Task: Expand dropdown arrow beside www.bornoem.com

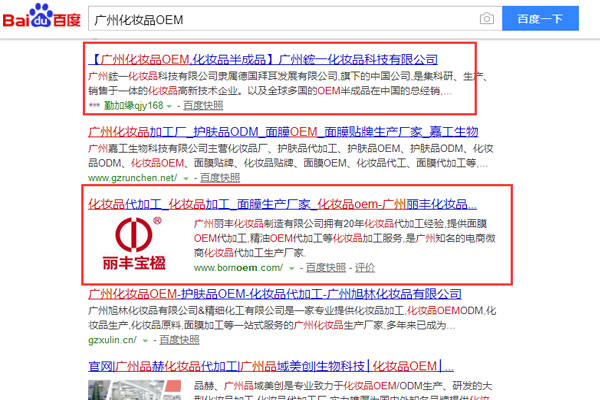Action: (292, 268)
